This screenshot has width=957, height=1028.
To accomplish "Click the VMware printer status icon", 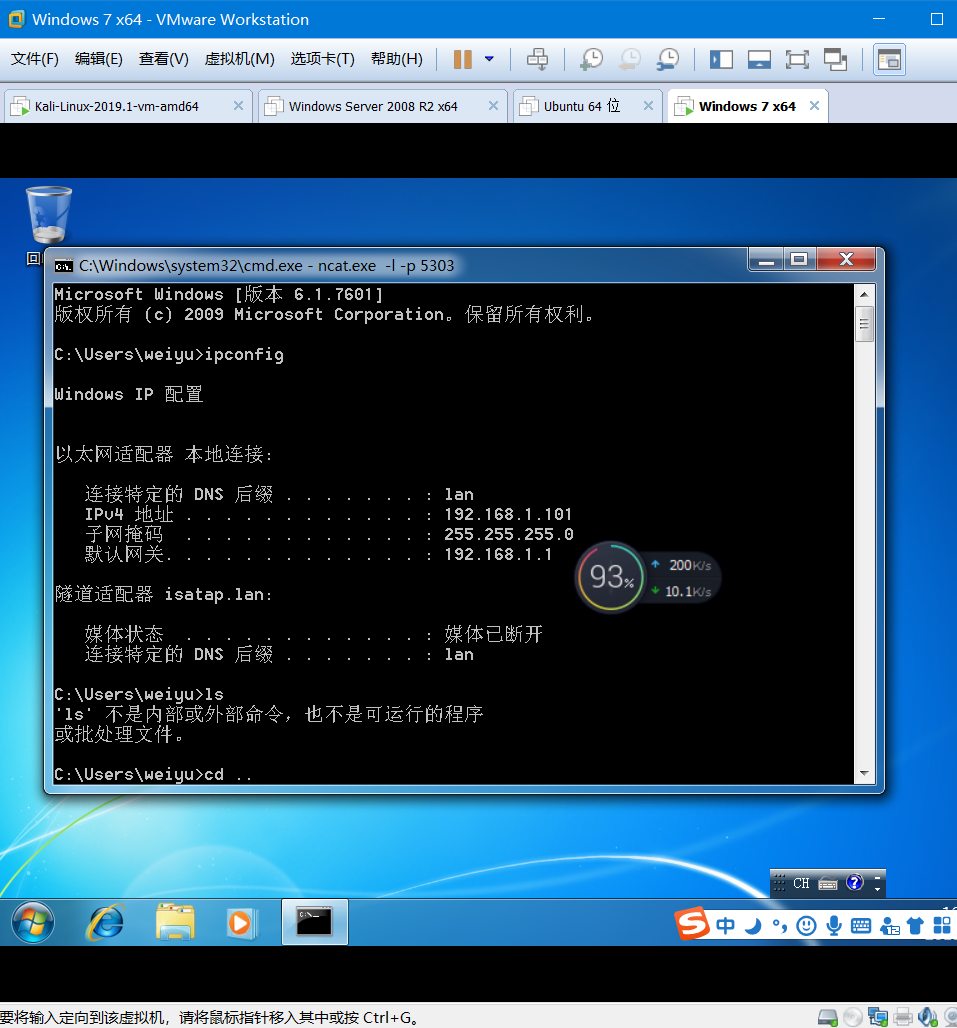I will (903, 1017).
